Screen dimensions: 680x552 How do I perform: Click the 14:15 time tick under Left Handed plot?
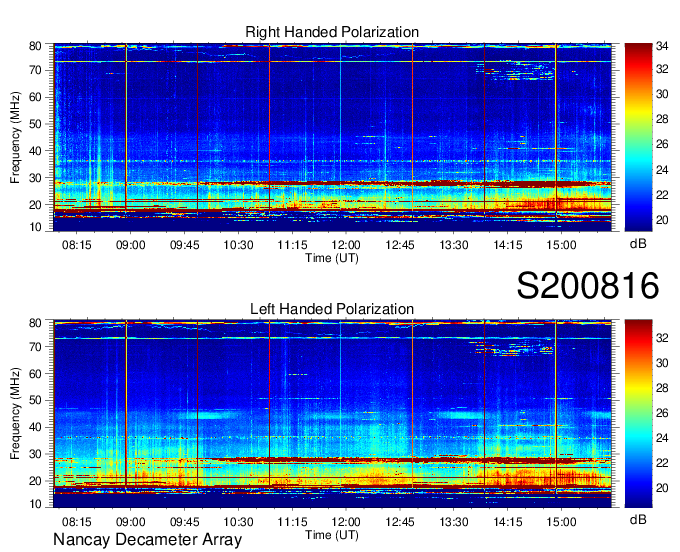[507, 522]
